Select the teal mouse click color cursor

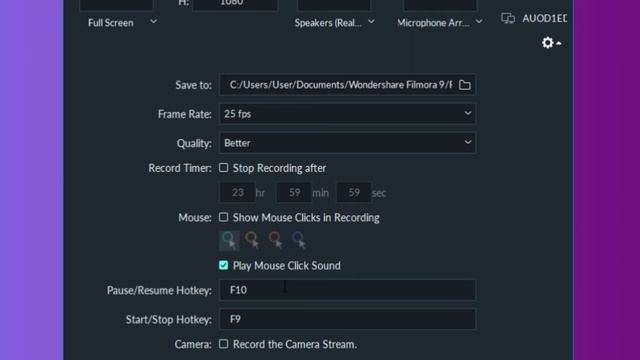pos(229,240)
